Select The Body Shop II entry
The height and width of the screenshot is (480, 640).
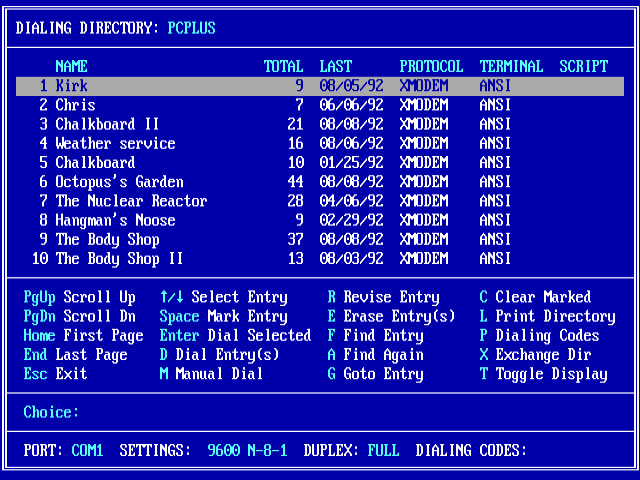point(320,259)
